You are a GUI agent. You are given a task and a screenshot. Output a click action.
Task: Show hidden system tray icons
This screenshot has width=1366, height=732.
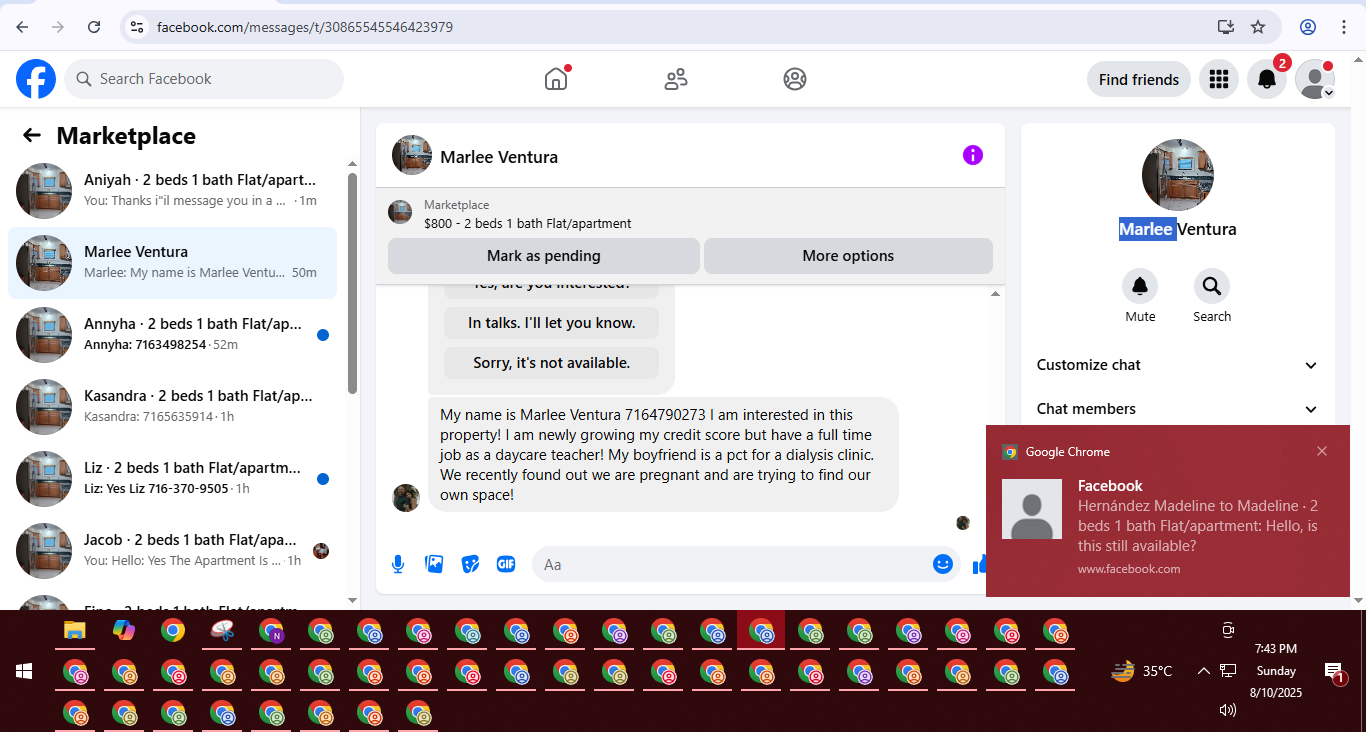1203,671
